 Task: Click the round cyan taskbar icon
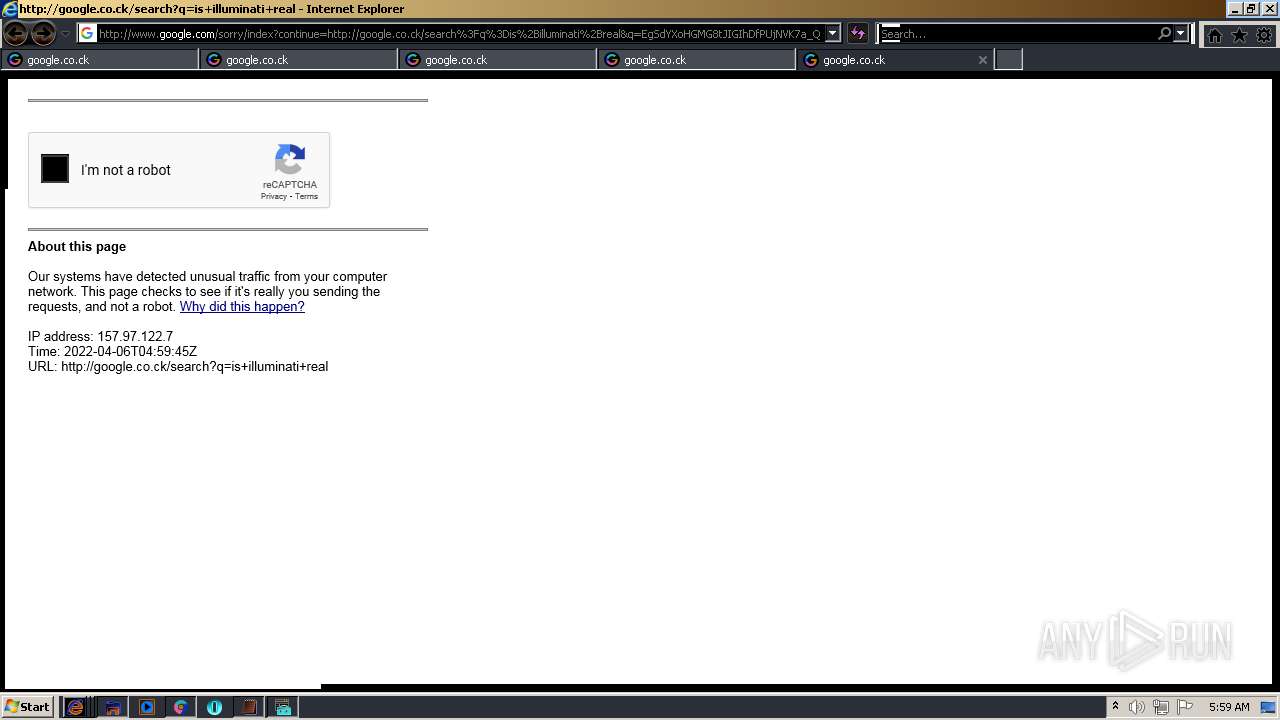click(x=214, y=707)
